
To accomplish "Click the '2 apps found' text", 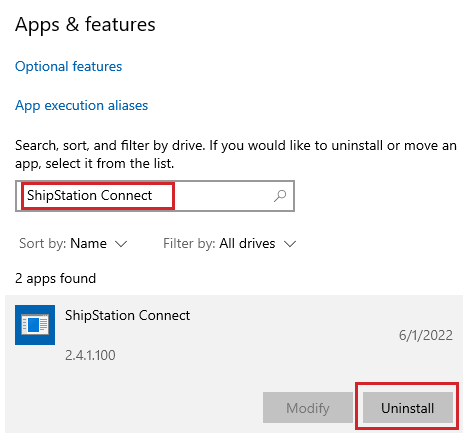I will (x=55, y=278).
